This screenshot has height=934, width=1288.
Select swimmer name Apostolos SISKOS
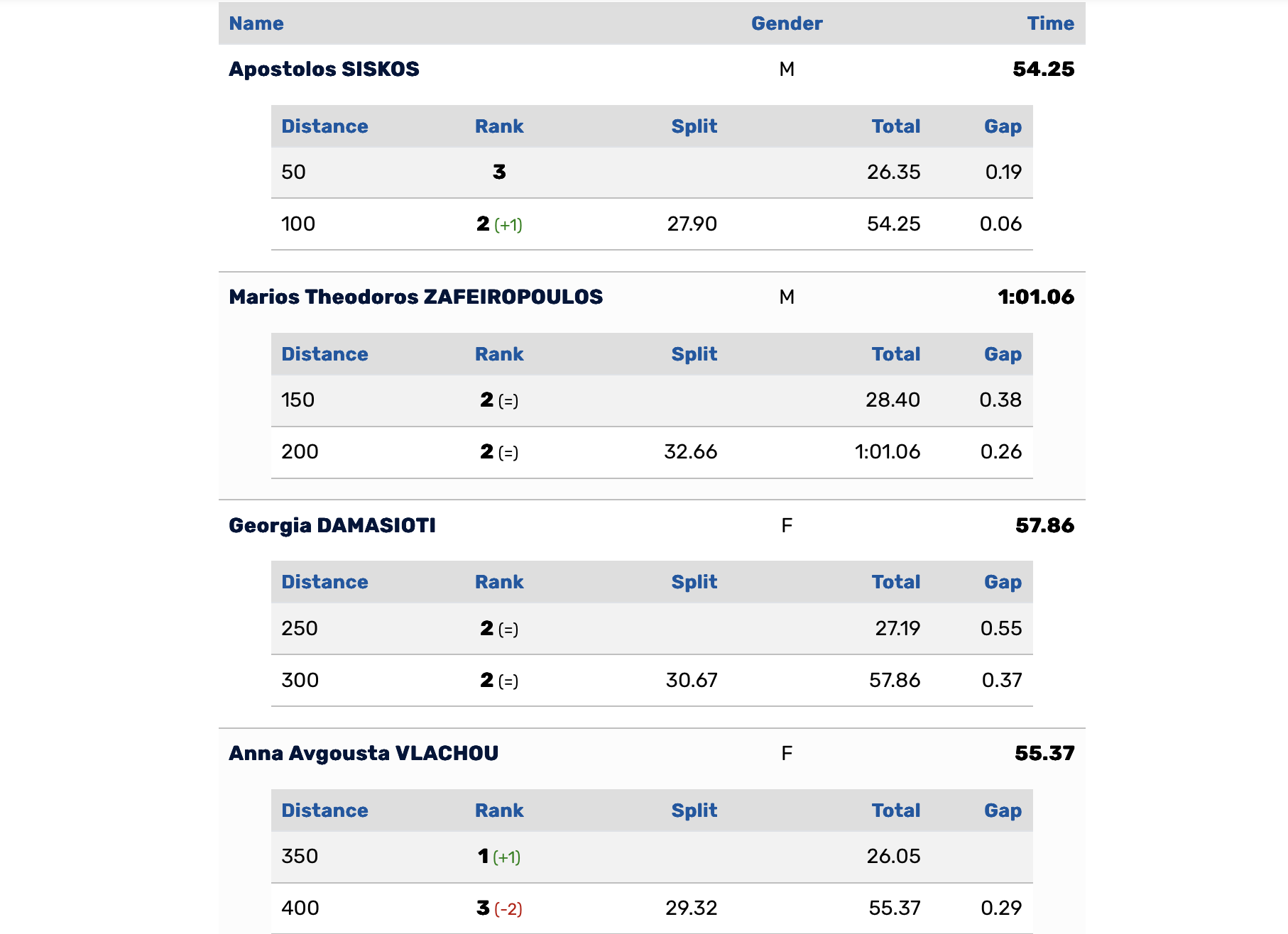coord(324,69)
